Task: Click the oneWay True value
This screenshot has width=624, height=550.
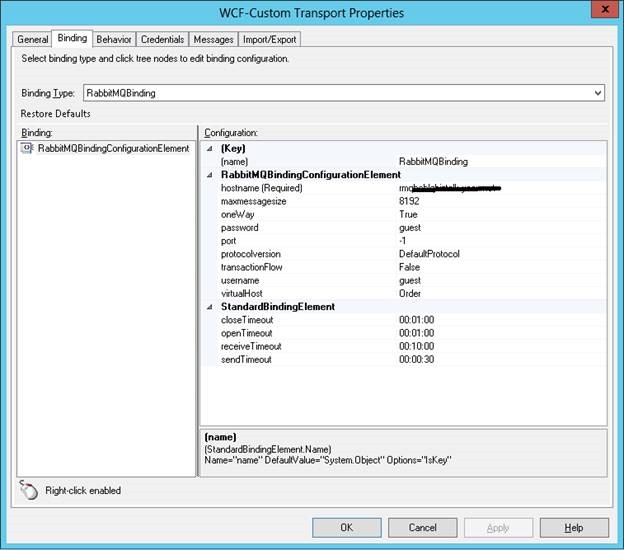Action: [x=408, y=214]
